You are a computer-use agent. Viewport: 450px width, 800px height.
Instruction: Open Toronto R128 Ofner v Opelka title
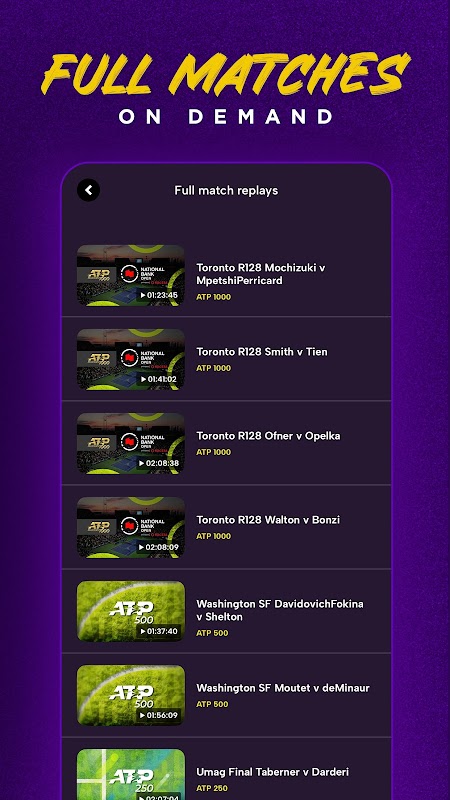click(268, 436)
